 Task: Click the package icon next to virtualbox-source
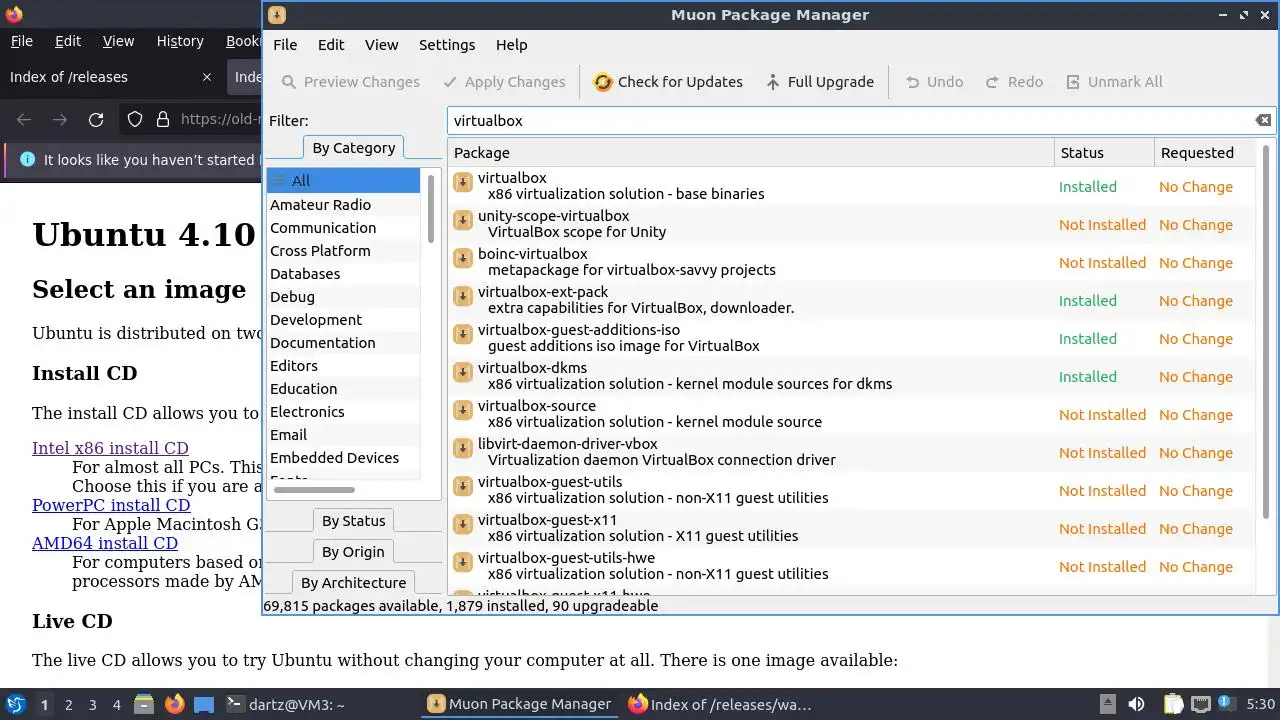point(462,410)
